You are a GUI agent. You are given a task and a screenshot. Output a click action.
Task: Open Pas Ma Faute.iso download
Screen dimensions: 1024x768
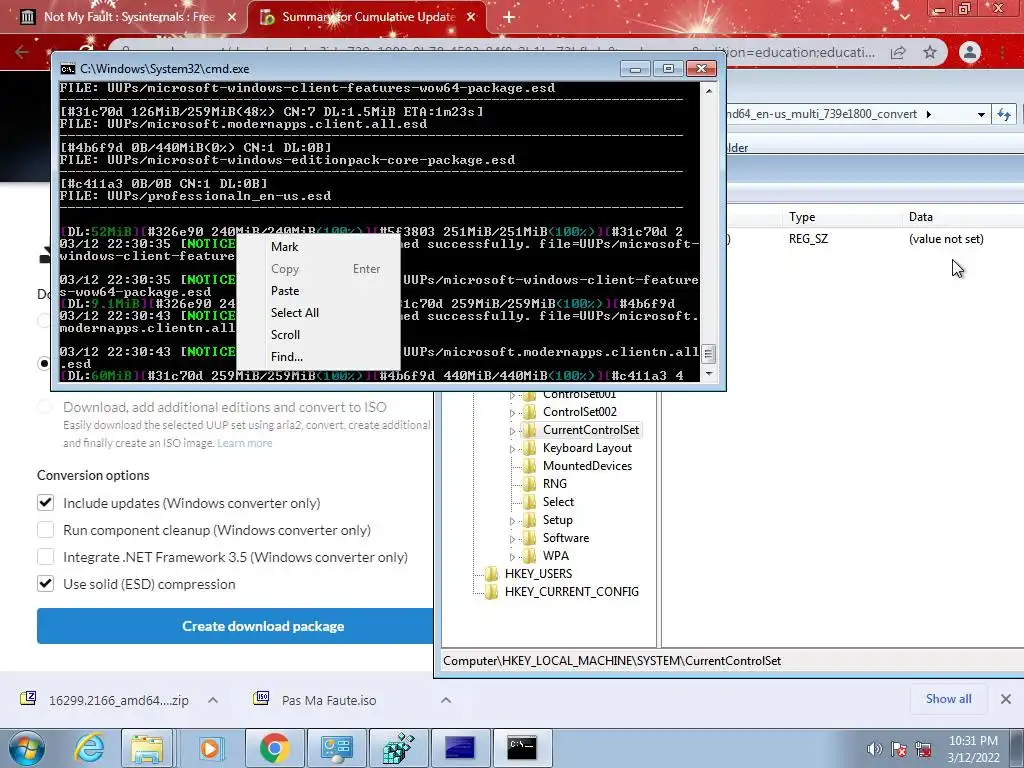tap(328, 700)
